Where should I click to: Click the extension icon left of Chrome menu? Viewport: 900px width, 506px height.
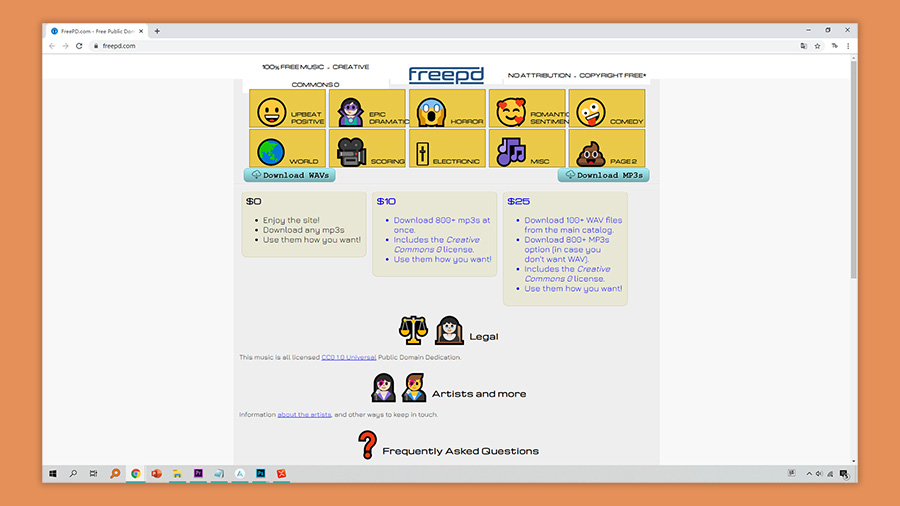point(835,46)
